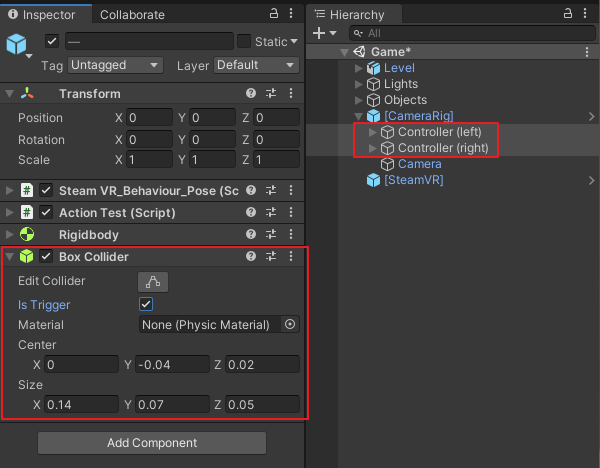Open Game scene options kebab menu
This screenshot has height=468, width=600.
coord(587,52)
